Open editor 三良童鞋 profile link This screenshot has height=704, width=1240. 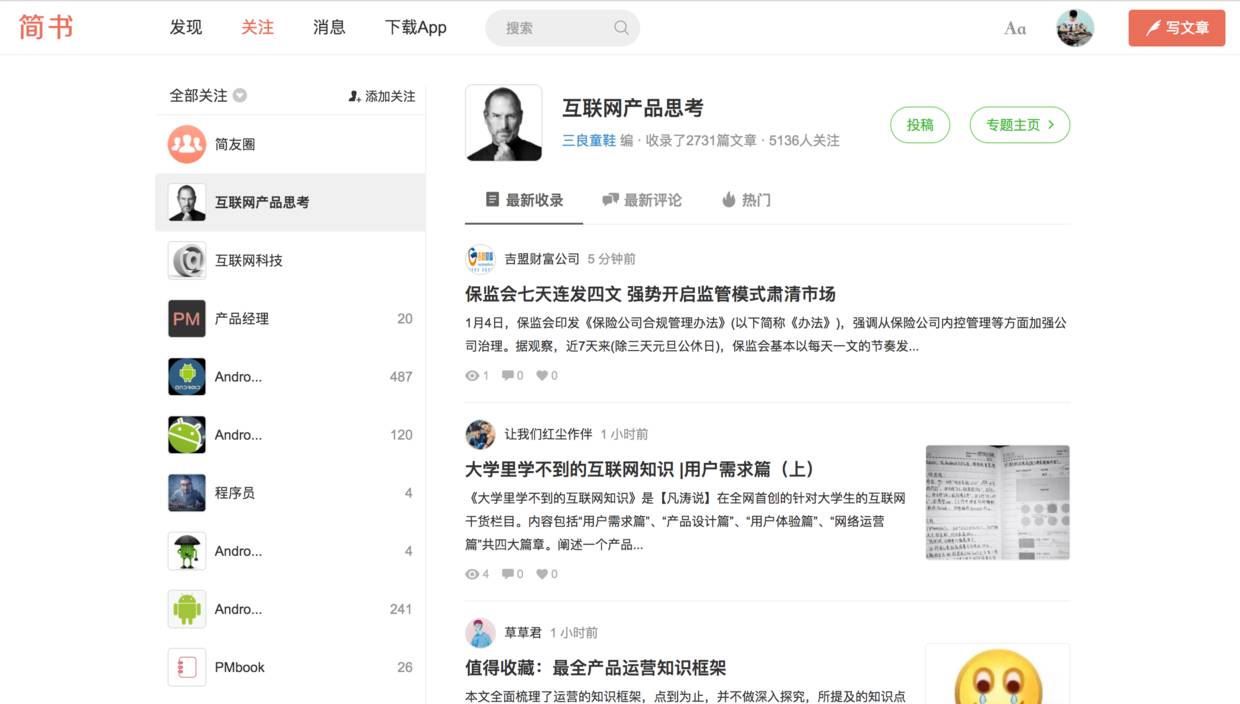click(x=589, y=141)
